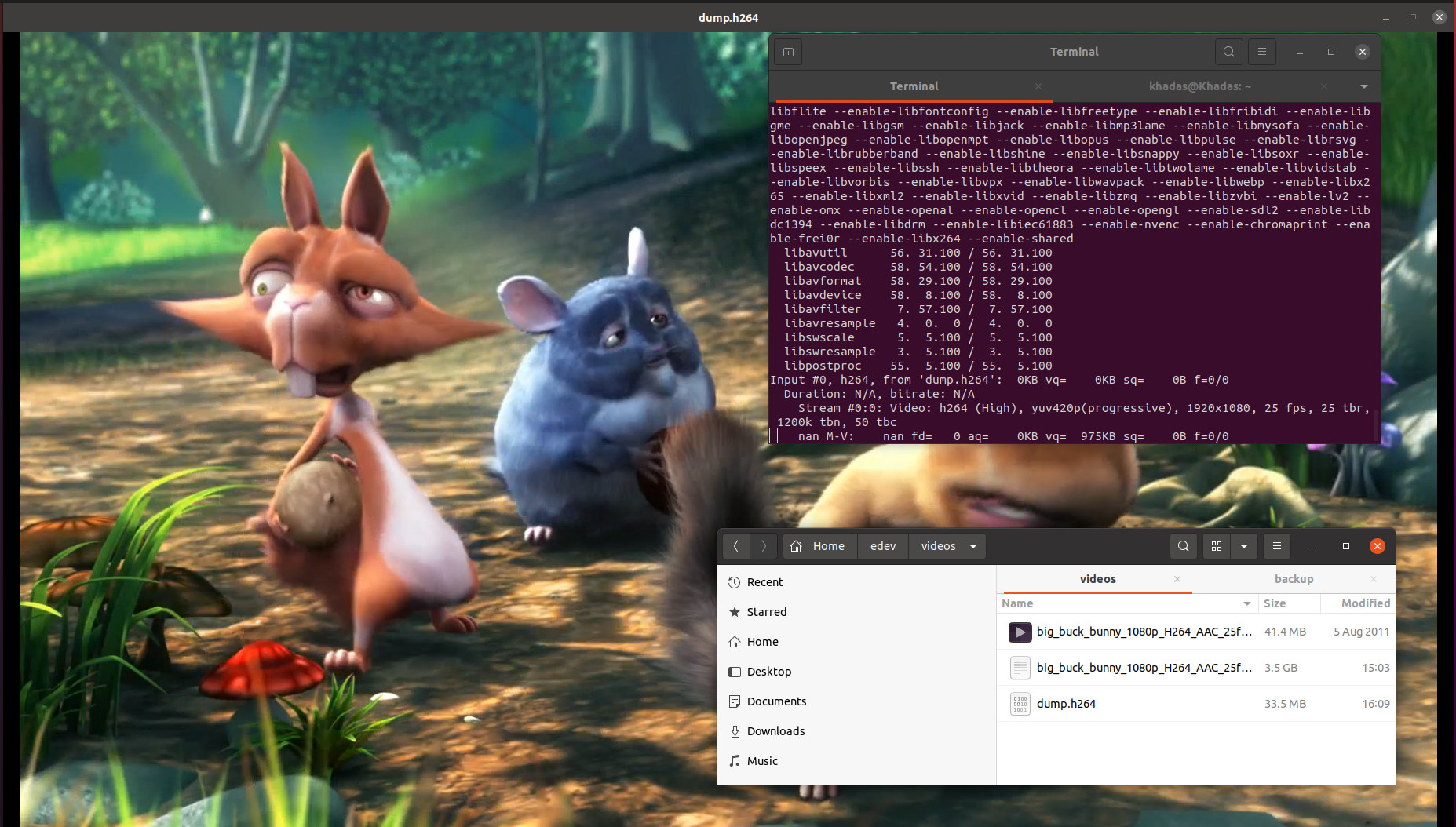Close the file manager window
Viewport: 1456px width, 827px height.
pyautogui.click(x=1378, y=546)
